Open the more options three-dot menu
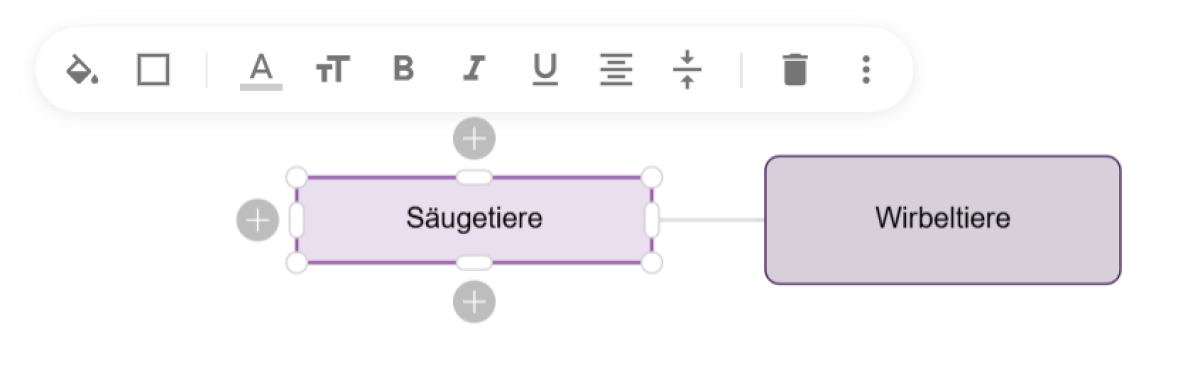The width and height of the screenshot is (1200, 366). pos(866,70)
